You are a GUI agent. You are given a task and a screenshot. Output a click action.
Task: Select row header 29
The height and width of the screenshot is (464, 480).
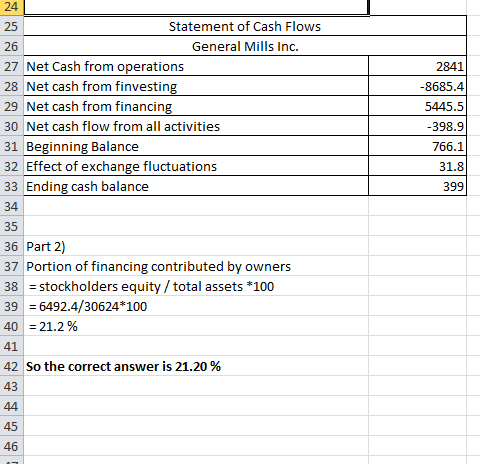point(11,106)
